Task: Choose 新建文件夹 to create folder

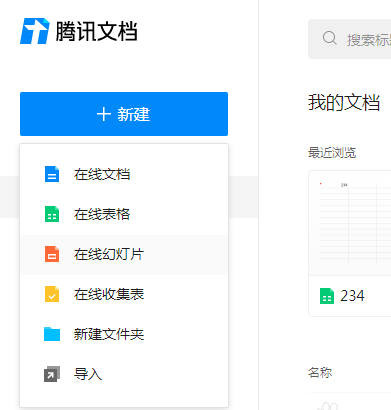Action: point(124,334)
